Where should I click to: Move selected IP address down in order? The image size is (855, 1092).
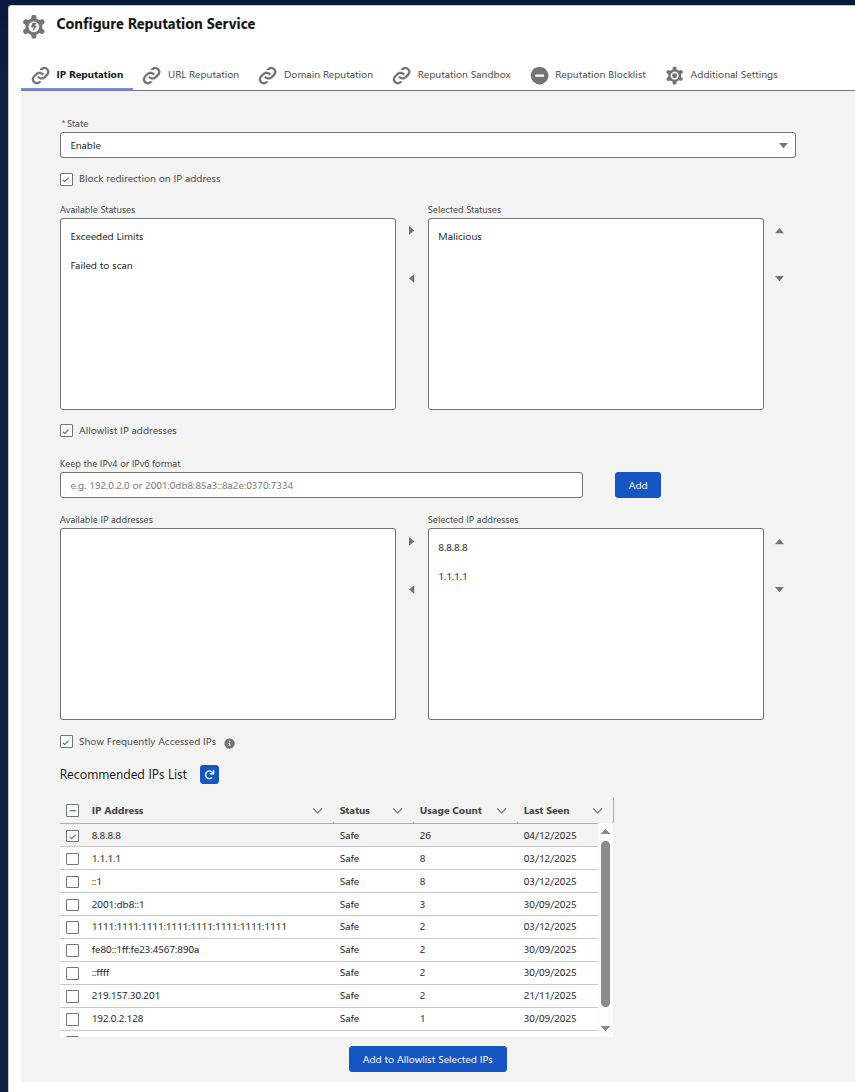pos(780,589)
